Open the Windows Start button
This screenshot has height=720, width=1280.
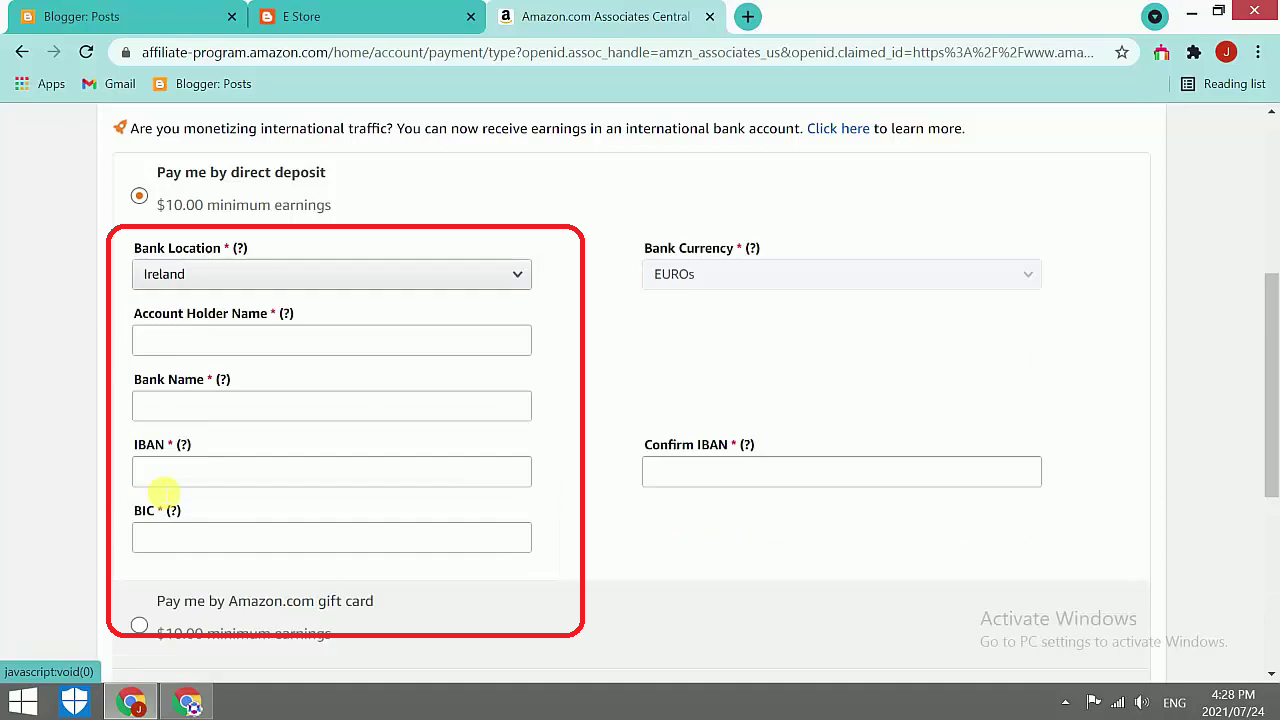pos(22,702)
